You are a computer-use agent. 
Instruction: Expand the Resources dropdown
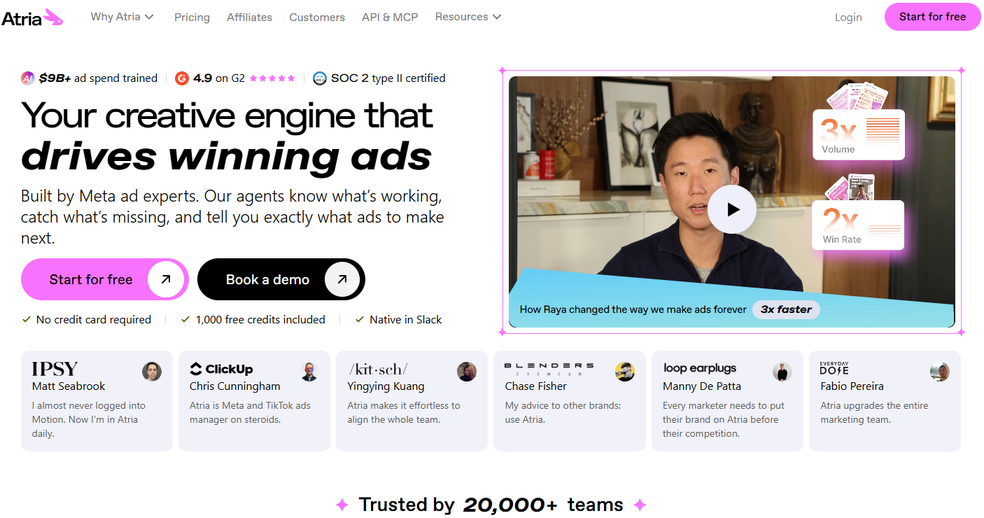pos(468,17)
